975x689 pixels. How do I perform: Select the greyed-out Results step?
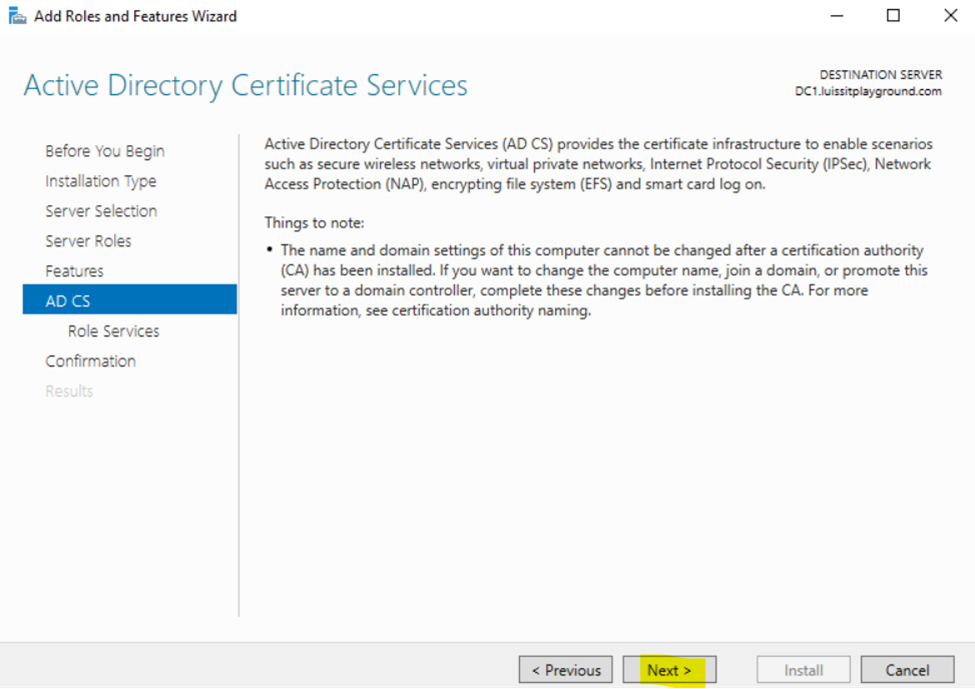point(69,391)
